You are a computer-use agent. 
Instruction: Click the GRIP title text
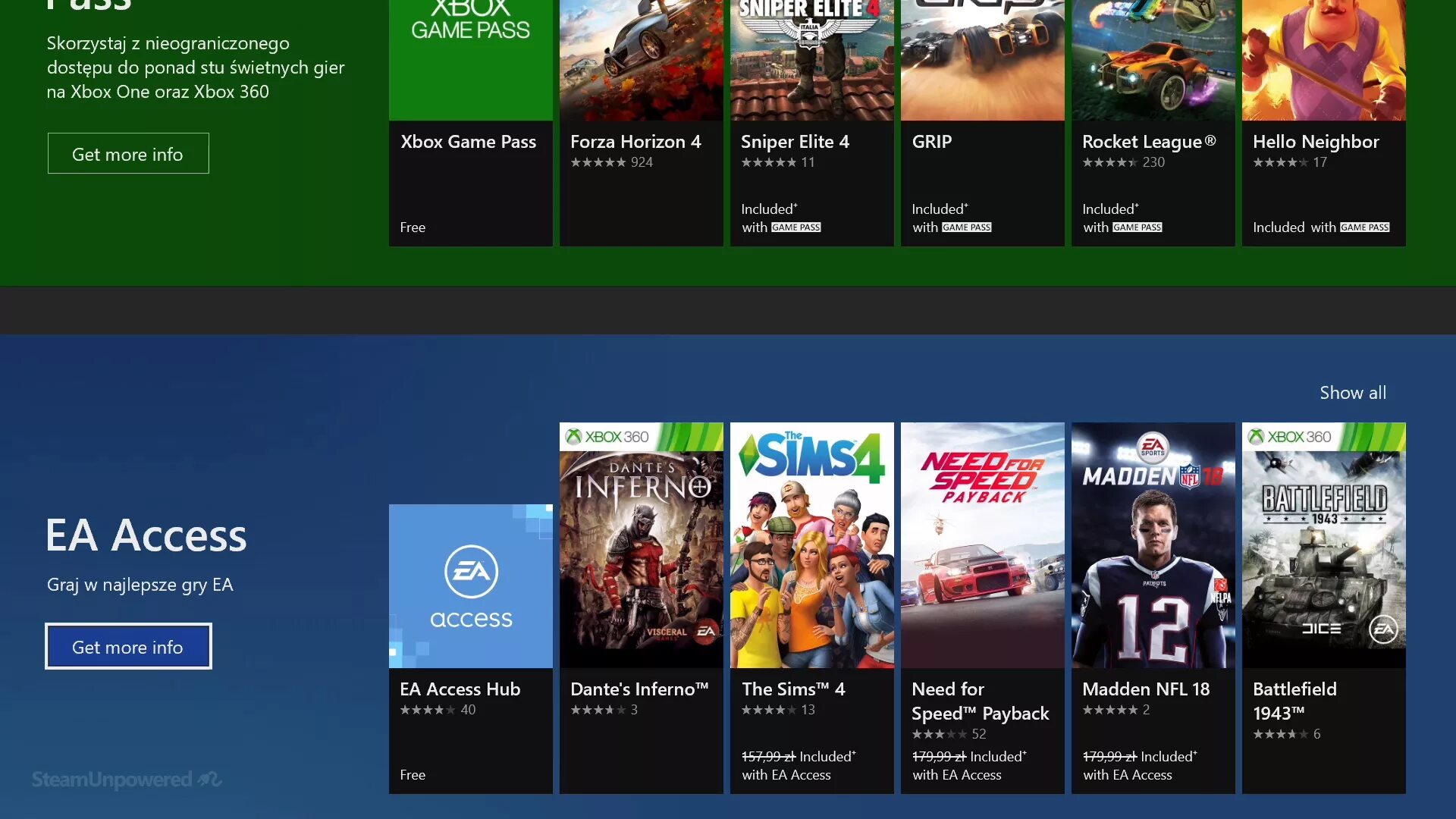[932, 142]
